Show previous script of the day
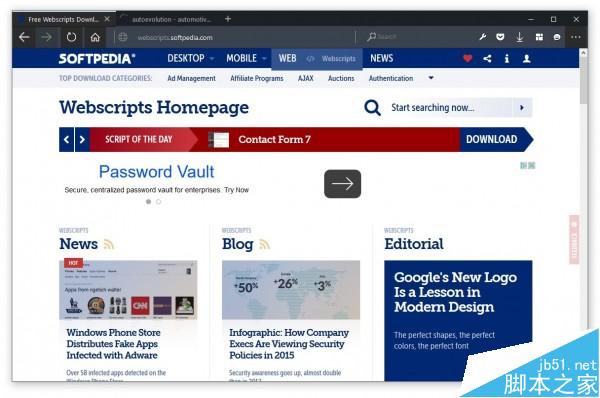The image size is (600, 398). click(x=67, y=139)
